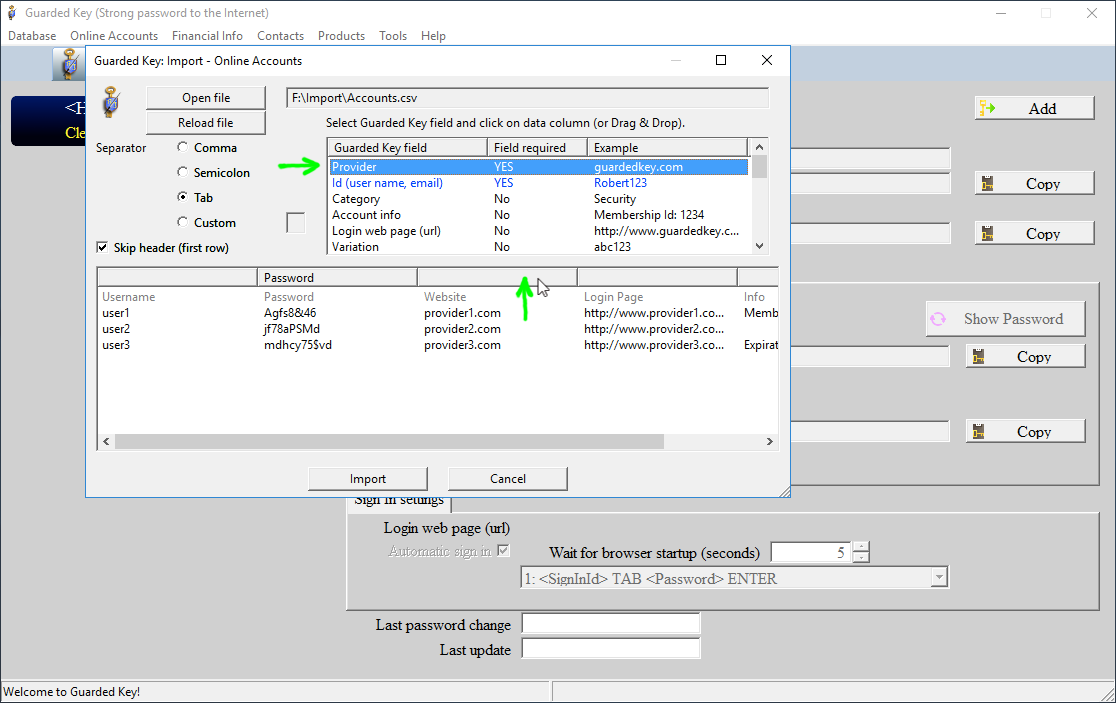Click the Import button
Screen dimensions: 1116x703
click(x=368, y=479)
